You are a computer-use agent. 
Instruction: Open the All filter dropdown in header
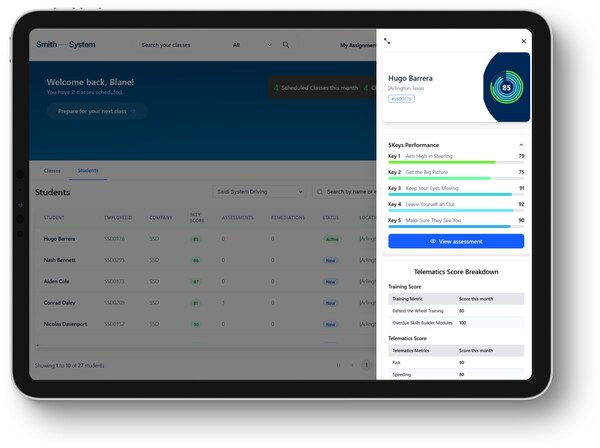[251, 45]
